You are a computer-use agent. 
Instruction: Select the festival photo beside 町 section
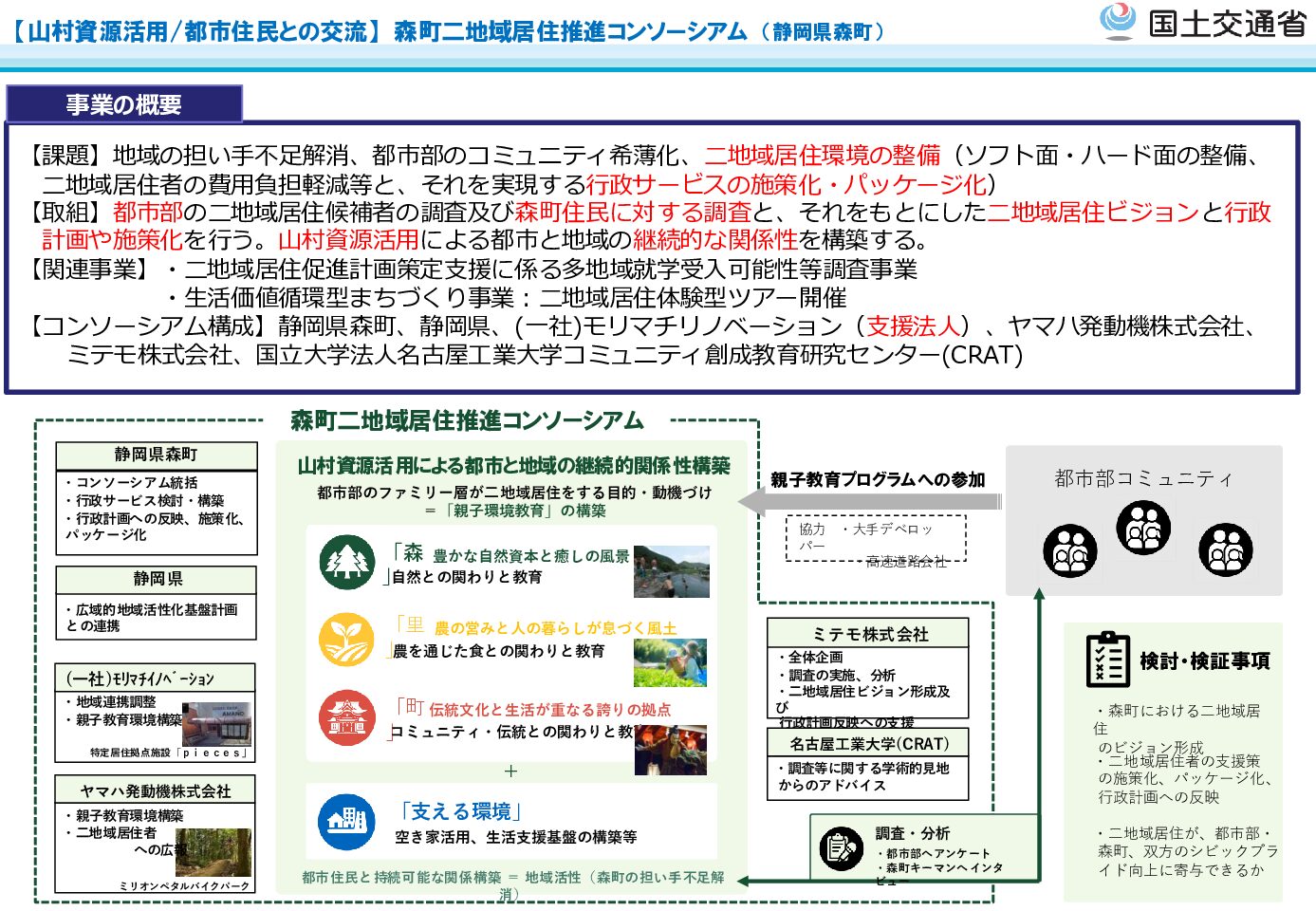click(672, 750)
